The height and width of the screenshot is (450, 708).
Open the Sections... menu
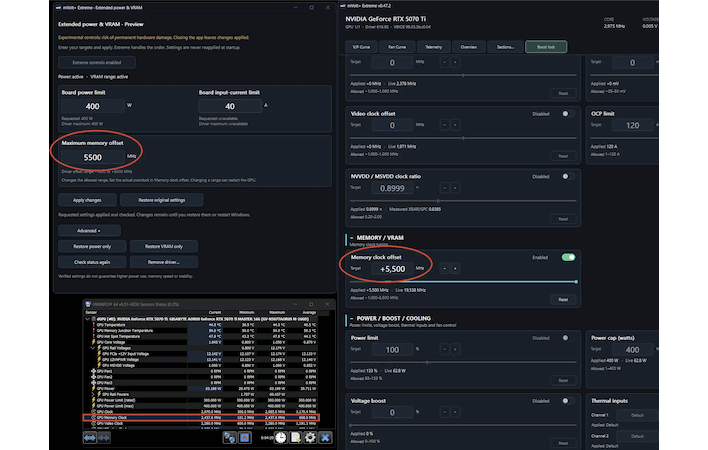505,47
